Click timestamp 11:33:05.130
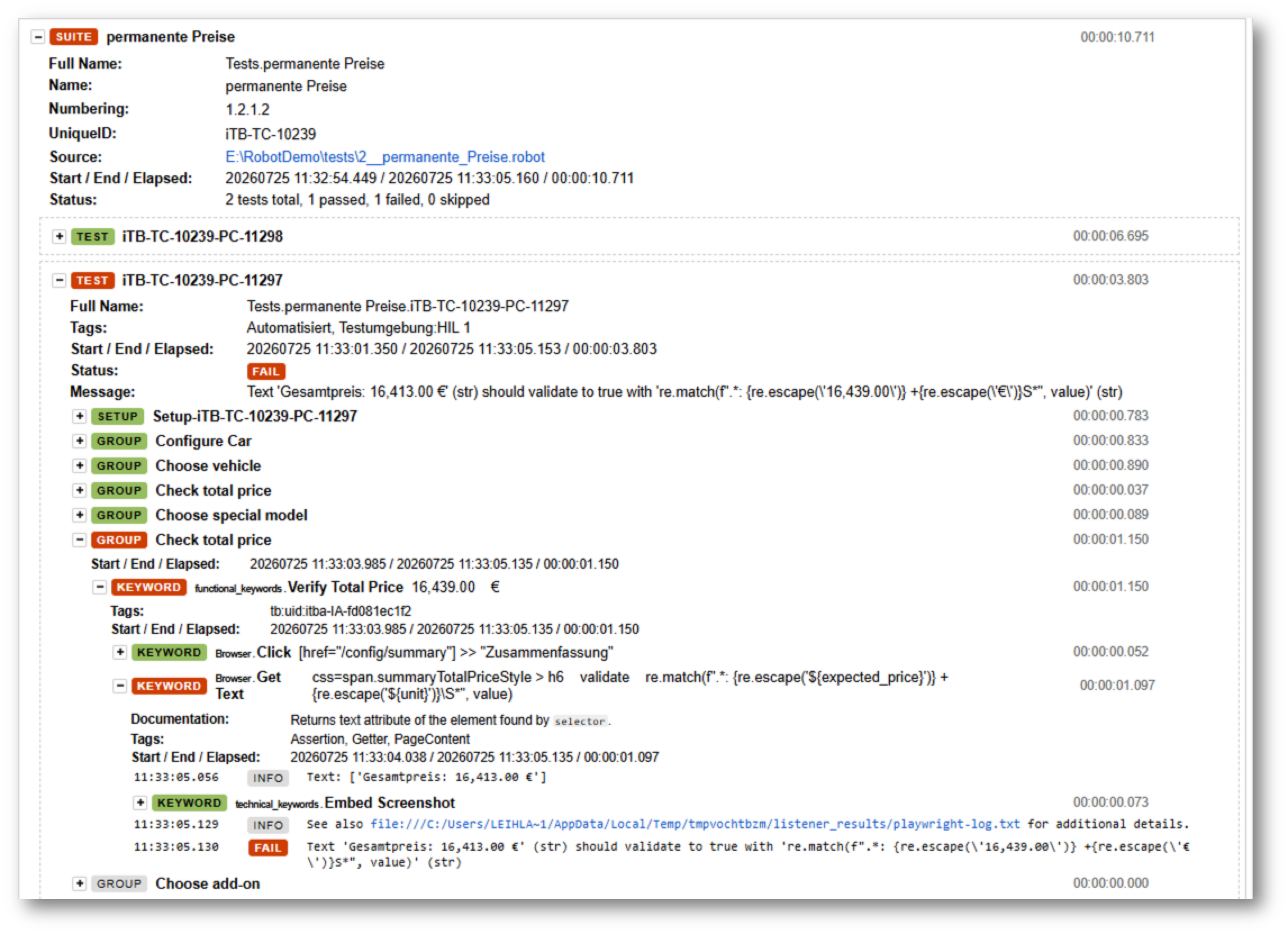Image resolution: width=1288 pixels, height=934 pixels. tap(176, 847)
